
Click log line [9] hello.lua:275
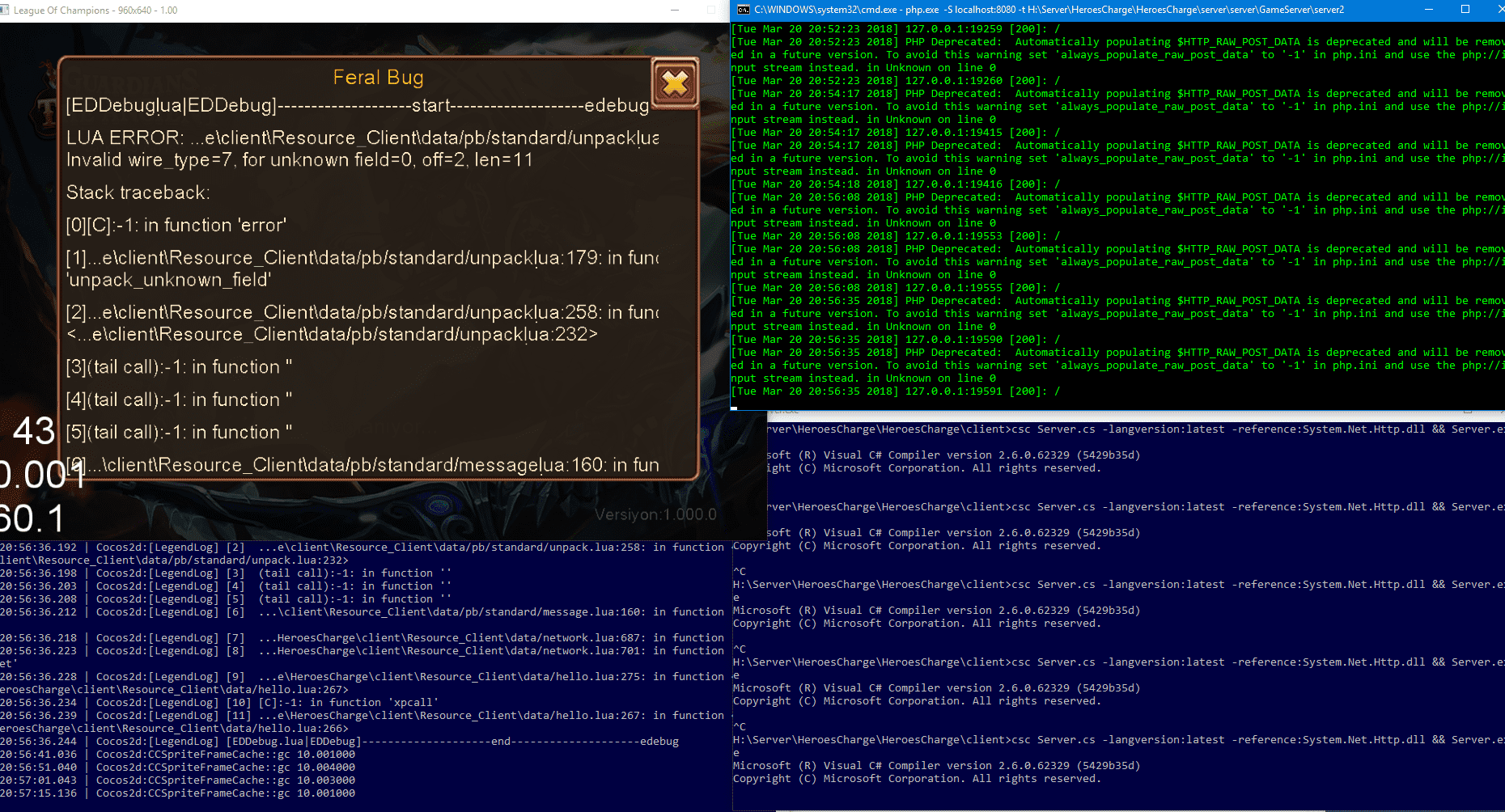pyautogui.click(x=362, y=677)
